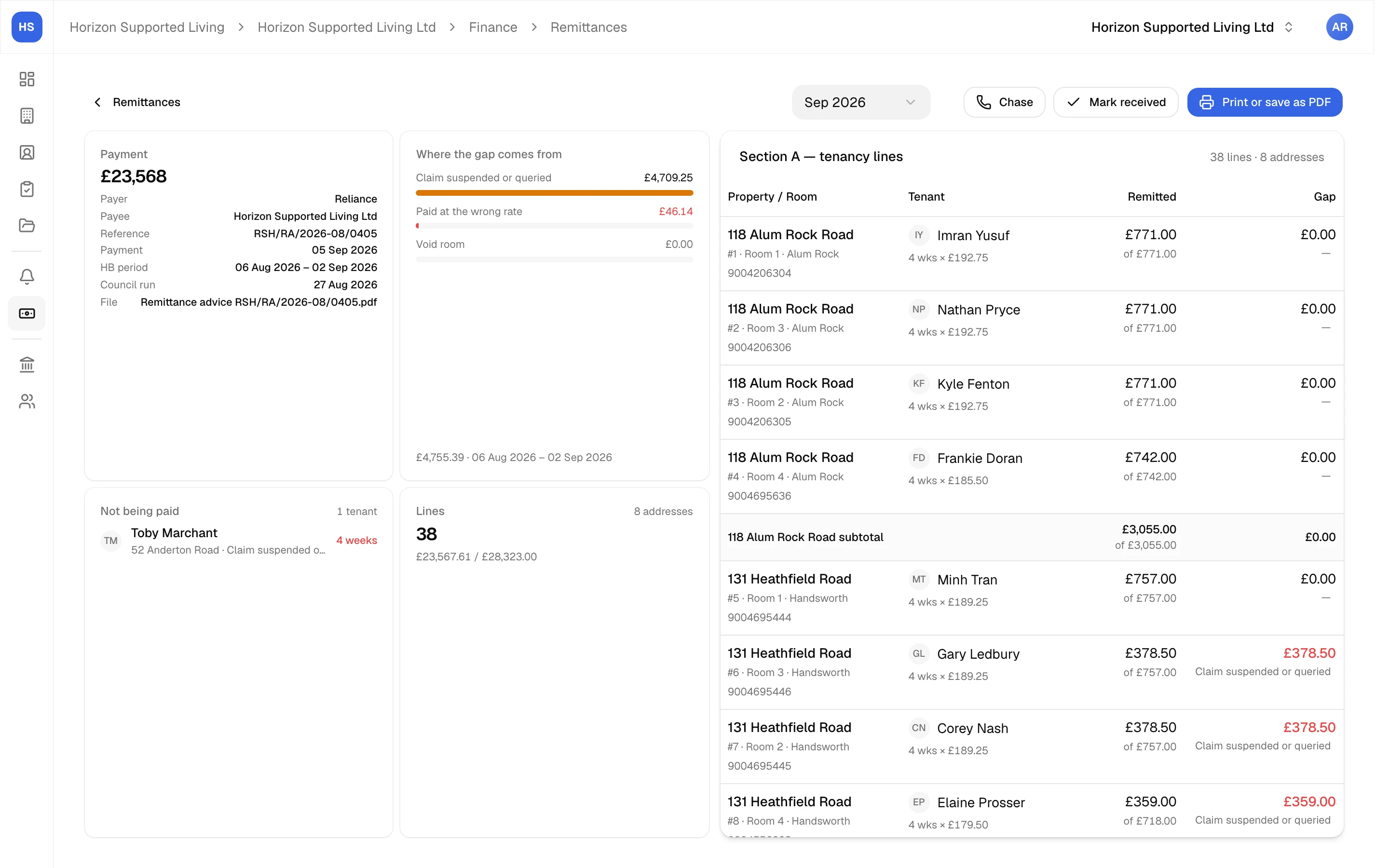Open the dashboard grid icon in sidebar
Image resolution: width=1389 pixels, height=868 pixels.
click(27, 79)
